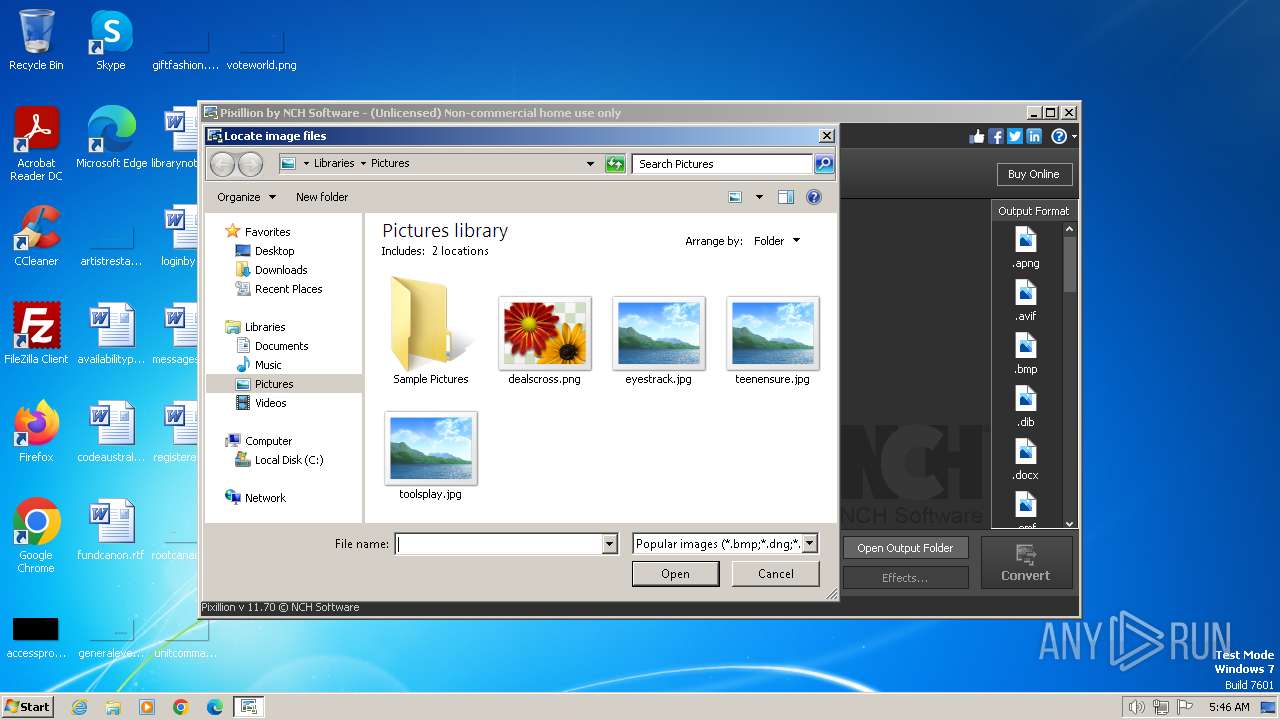
Task: Open the file type filter dropdown
Action: point(810,544)
